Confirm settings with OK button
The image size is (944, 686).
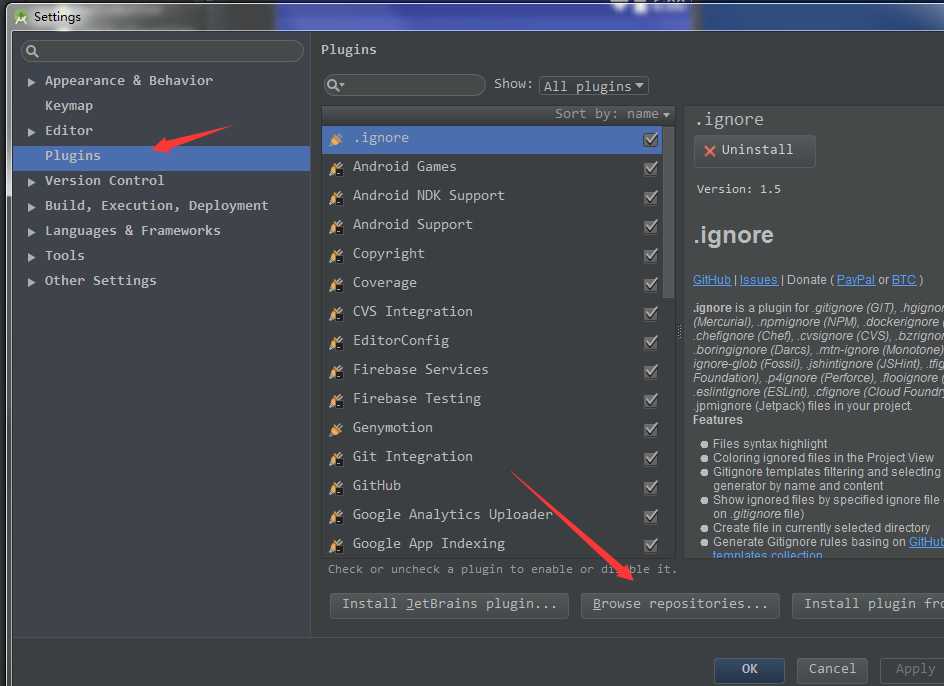click(x=749, y=670)
